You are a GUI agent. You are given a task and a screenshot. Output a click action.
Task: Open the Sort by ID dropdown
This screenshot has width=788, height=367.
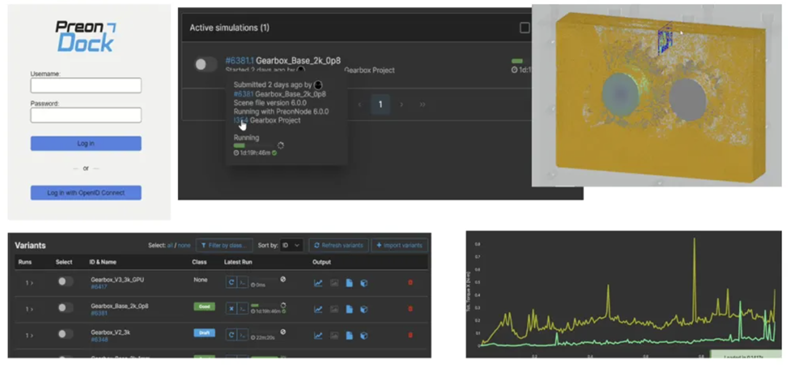coord(292,245)
